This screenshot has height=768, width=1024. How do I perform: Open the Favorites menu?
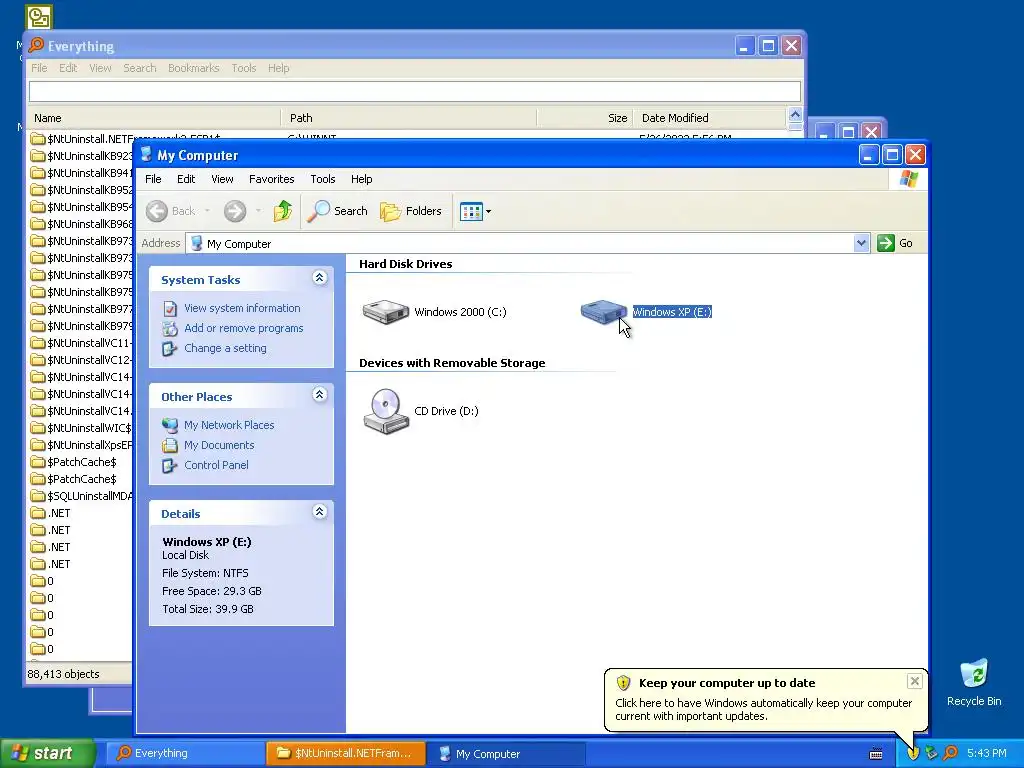point(272,179)
